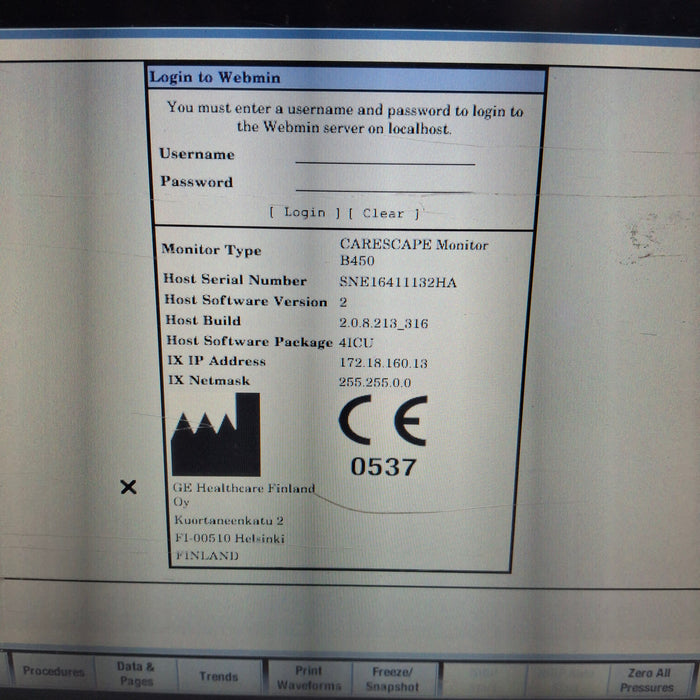Image resolution: width=700 pixels, height=700 pixels.
Task: Select serial number SNE16411132HA
Action: tap(398, 282)
